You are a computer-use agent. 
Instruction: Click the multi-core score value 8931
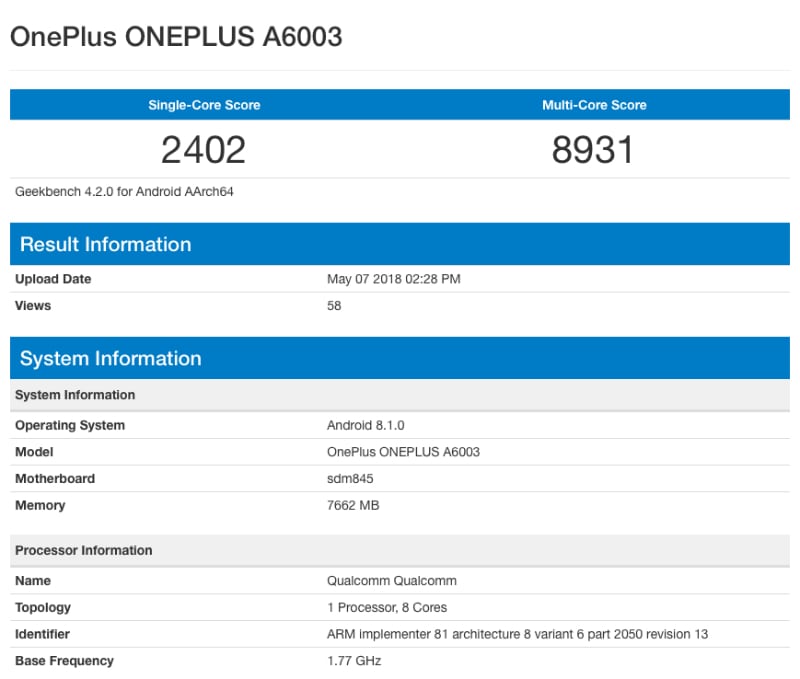(593, 150)
